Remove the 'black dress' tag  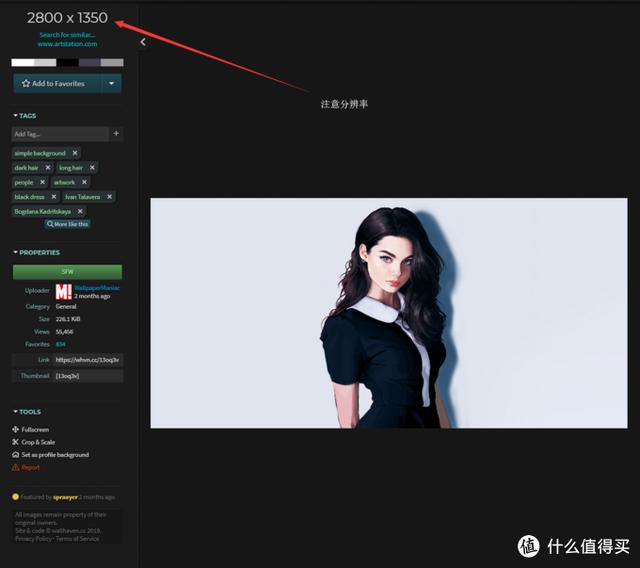click(54, 197)
